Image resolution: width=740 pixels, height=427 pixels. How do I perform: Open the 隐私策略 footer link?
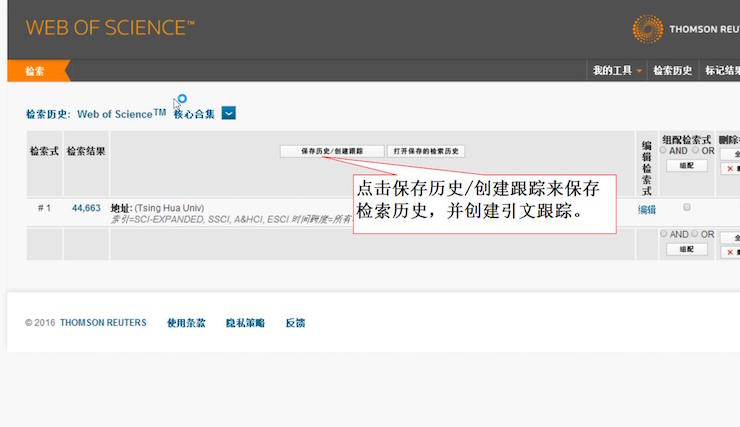[x=245, y=323]
